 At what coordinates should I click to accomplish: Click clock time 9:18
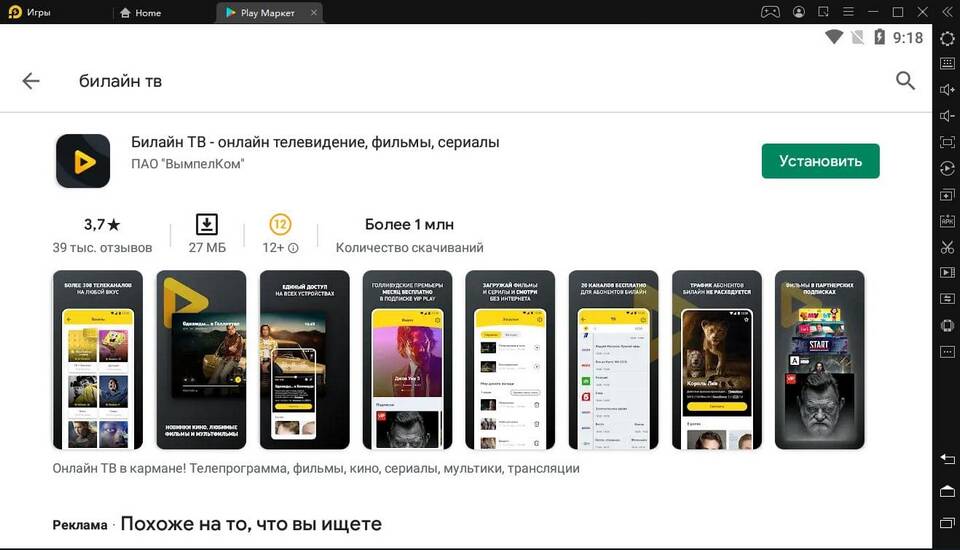(907, 38)
